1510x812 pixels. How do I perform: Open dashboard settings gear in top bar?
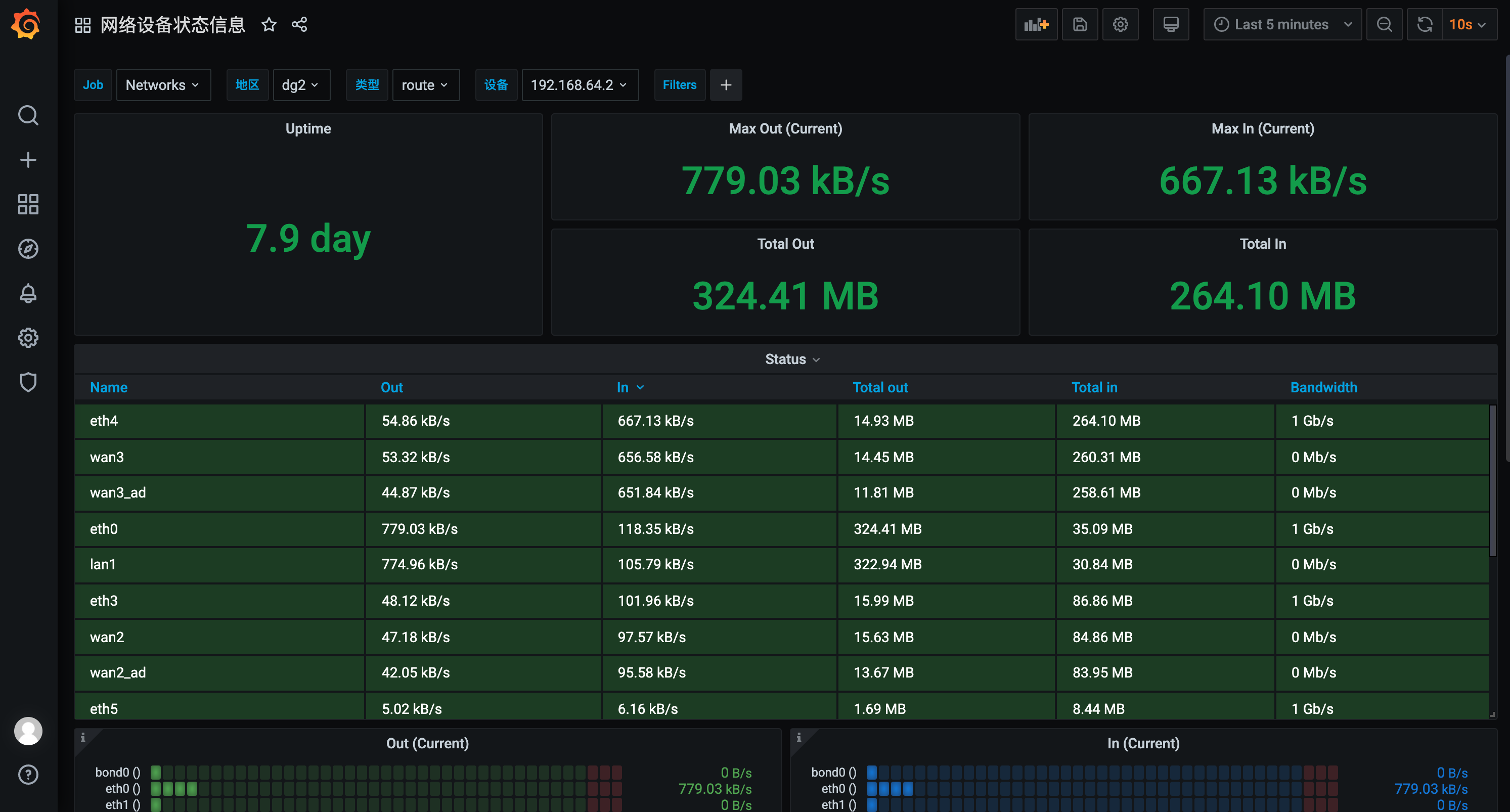click(x=1120, y=25)
